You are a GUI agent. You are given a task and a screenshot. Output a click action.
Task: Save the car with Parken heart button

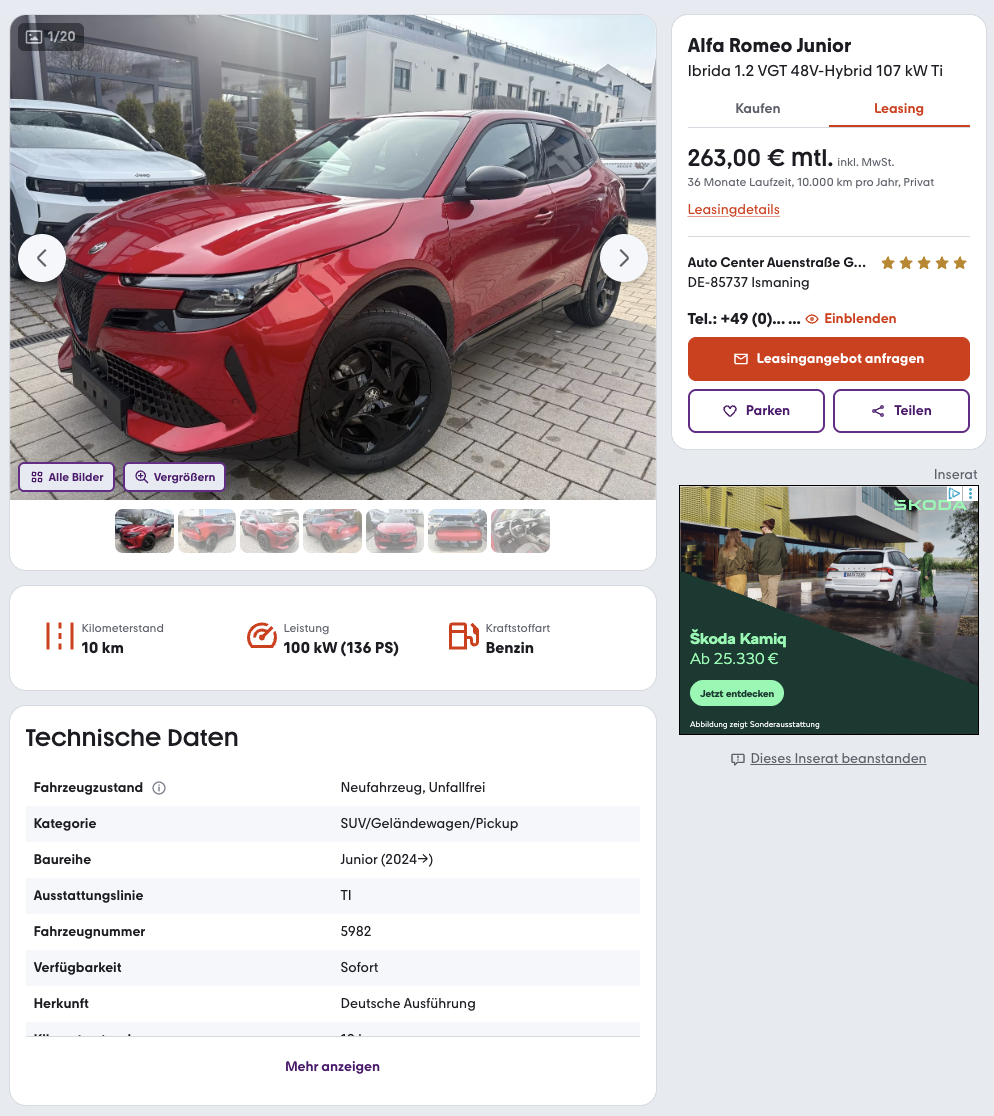point(756,411)
